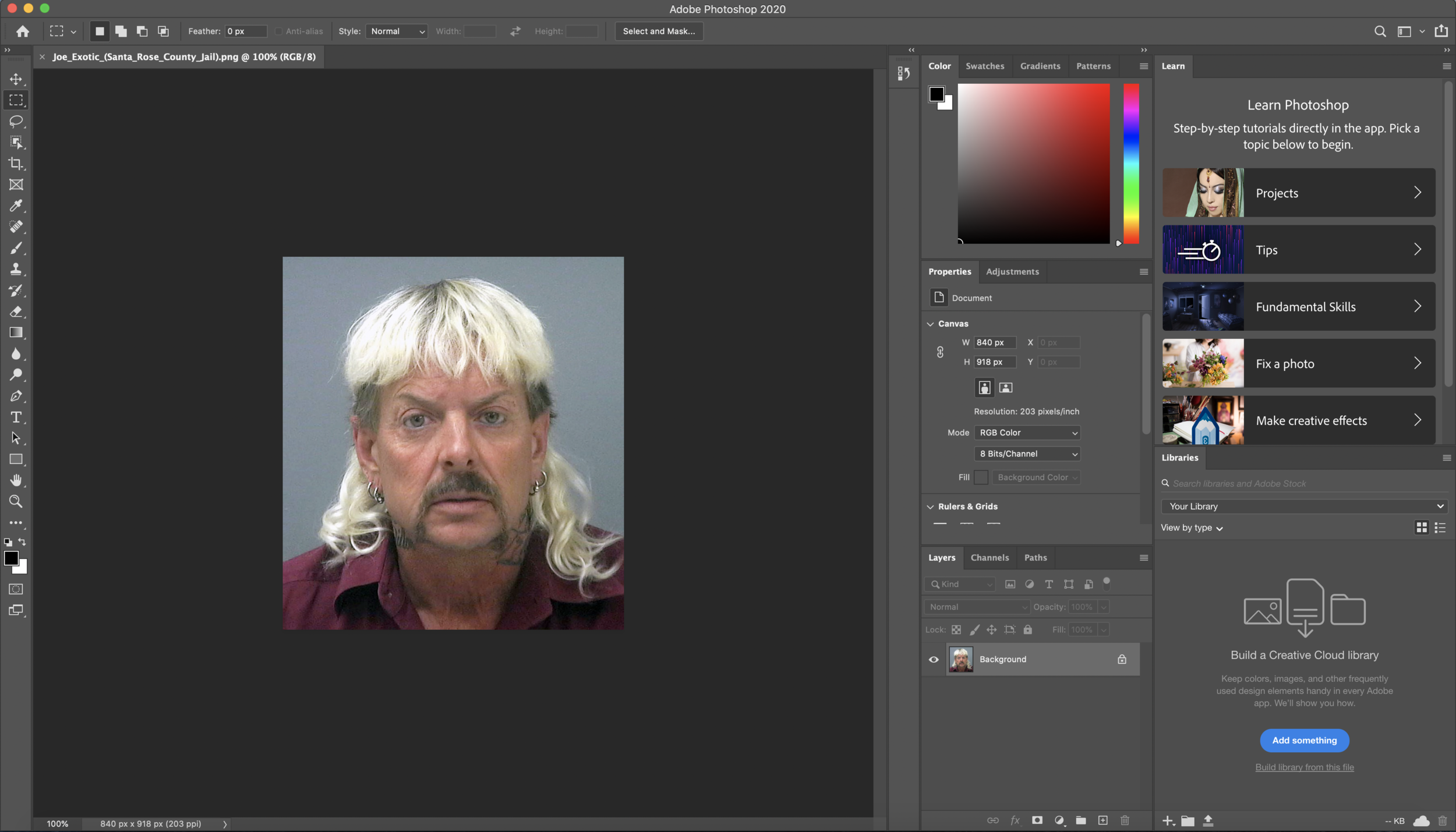This screenshot has width=1456, height=832.
Task: Click the swap width and height icon
Action: click(515, 31)
